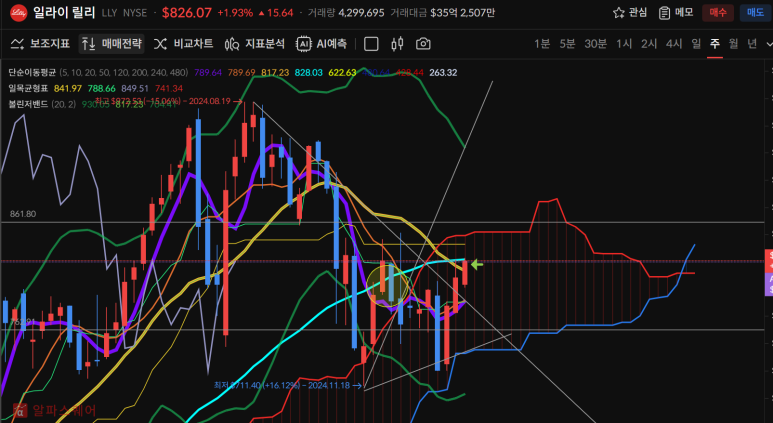Click 단순이동평균 indicator label
The width and height of the screenshot is (773, 423).
coord(32,72)
